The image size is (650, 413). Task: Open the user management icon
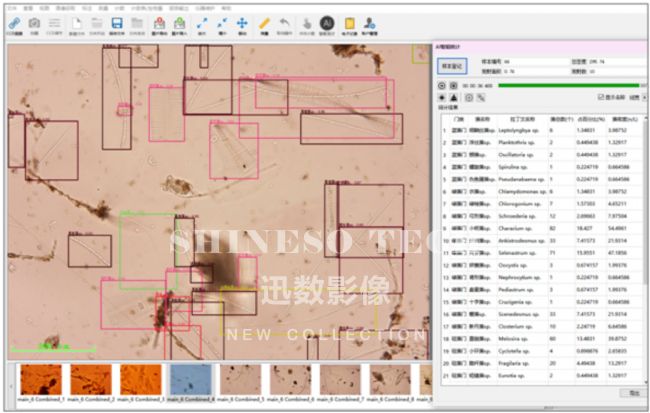point(370,23)
